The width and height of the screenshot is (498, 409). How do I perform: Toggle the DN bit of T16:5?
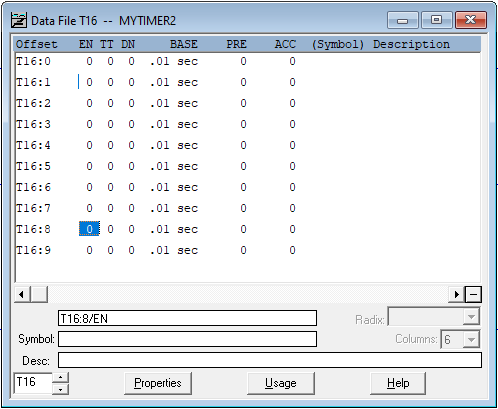[131, 166]
